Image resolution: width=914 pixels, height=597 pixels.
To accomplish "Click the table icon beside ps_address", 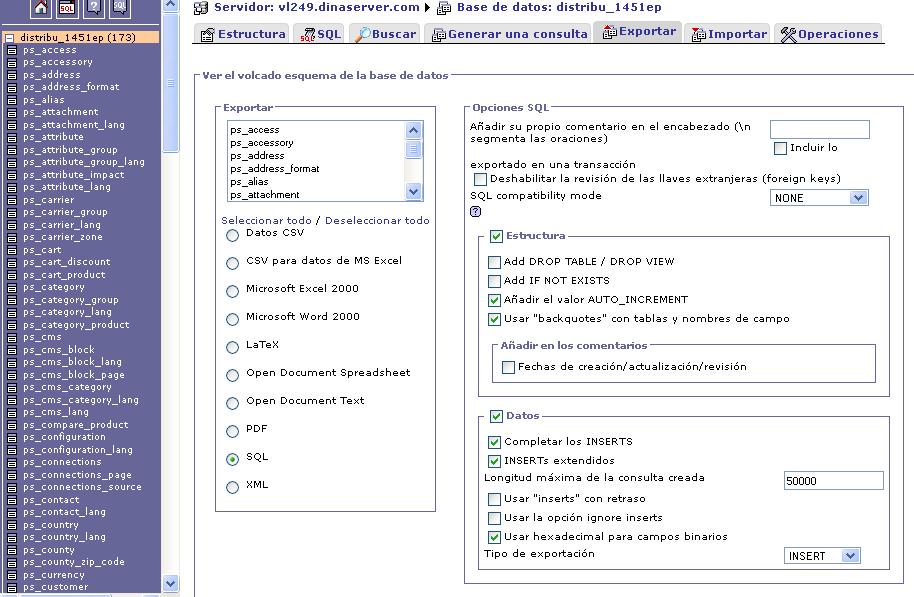I will tap(12, 75).
